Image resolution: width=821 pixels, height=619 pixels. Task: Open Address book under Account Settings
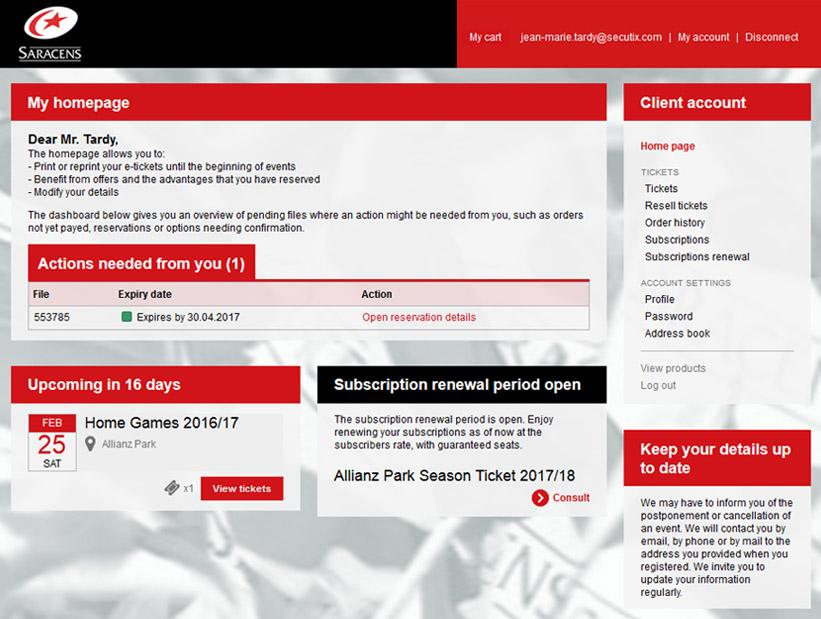677,334
